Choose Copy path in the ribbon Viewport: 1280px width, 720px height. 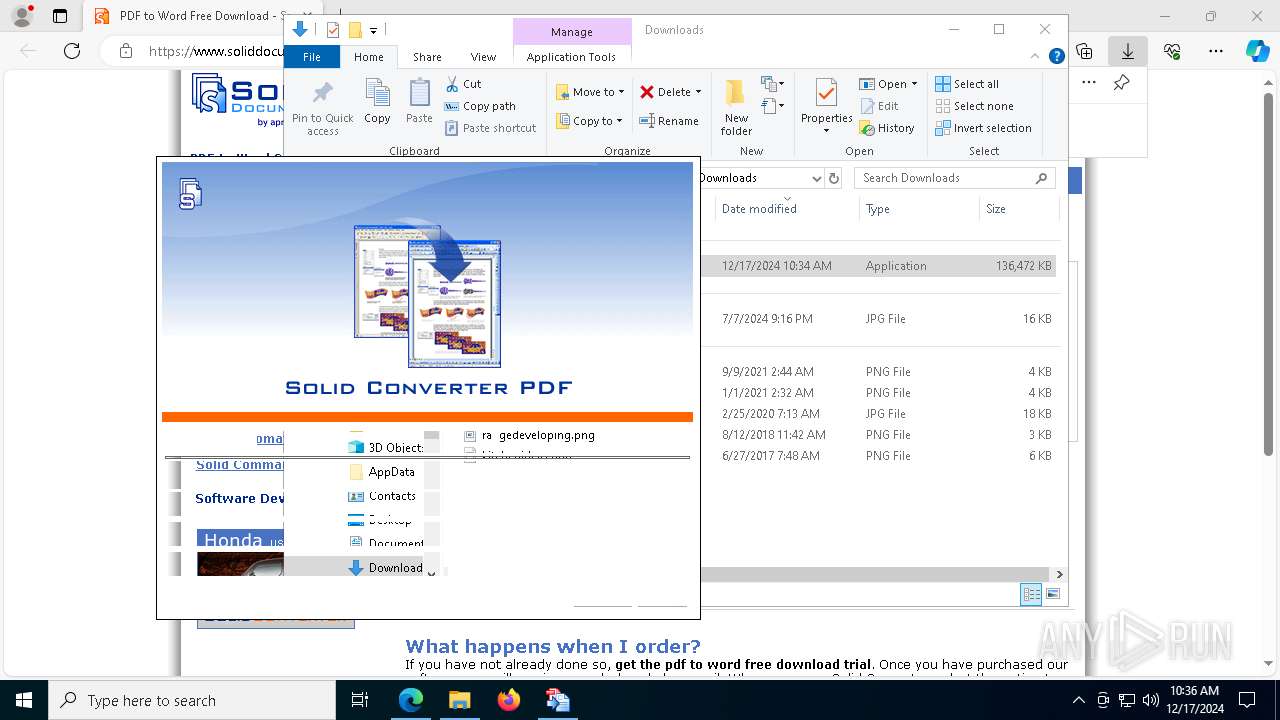(x=480, y=106)
